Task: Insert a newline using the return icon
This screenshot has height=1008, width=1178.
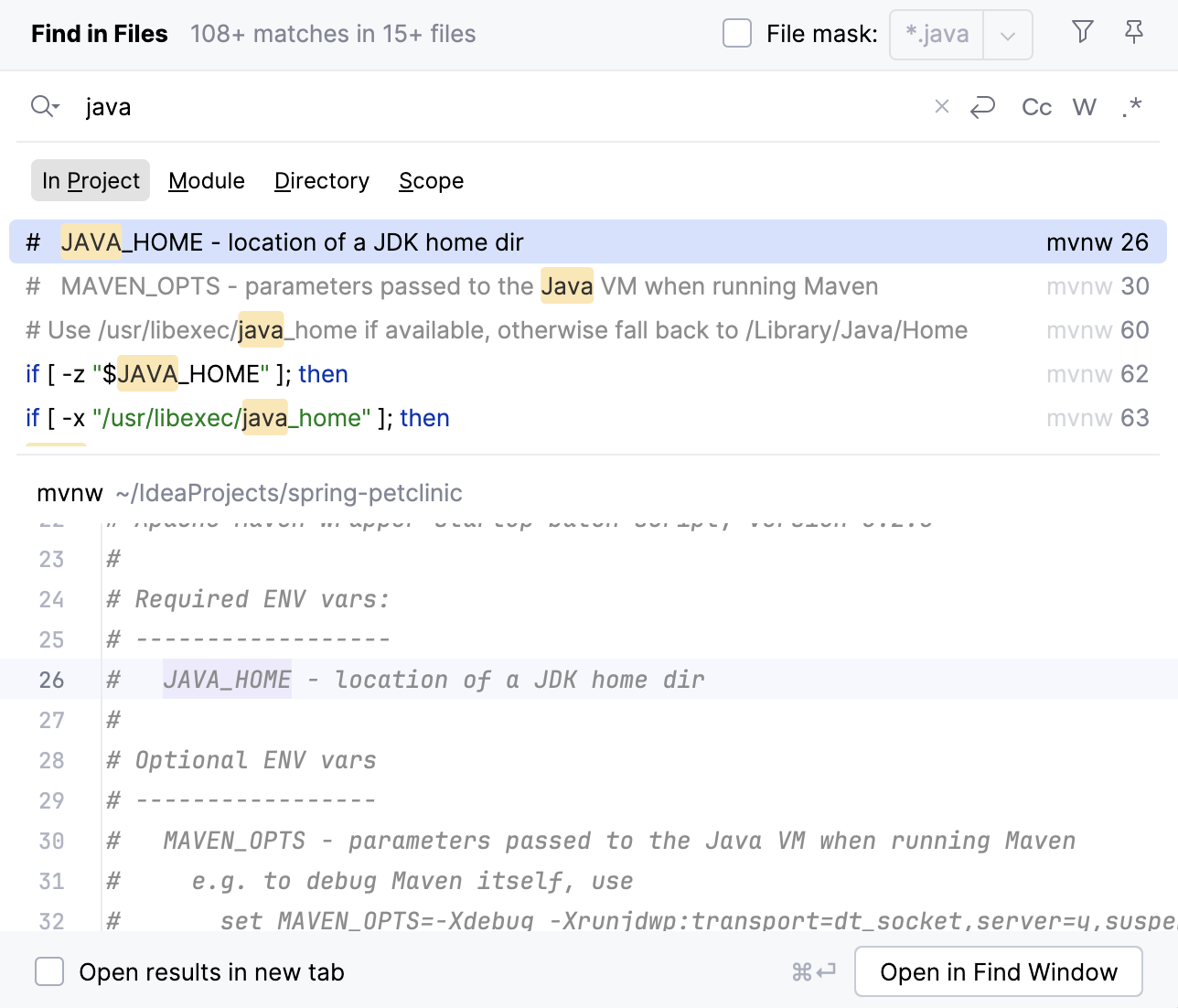Action: point(983,107)
